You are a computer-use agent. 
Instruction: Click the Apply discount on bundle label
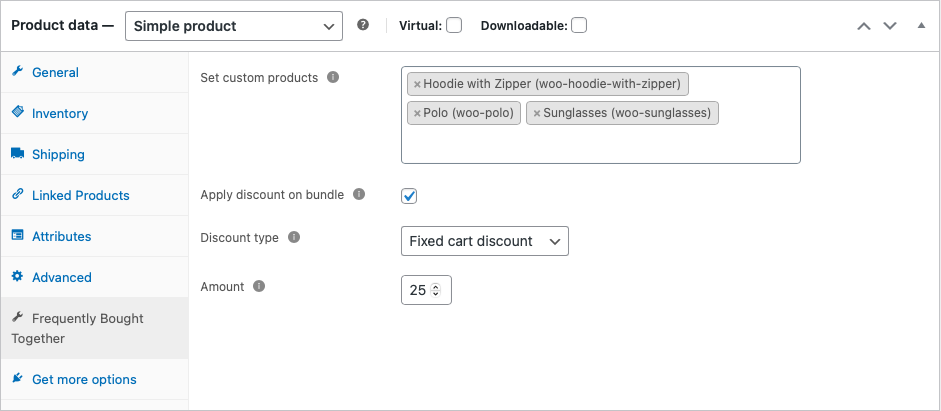(272, 195)
